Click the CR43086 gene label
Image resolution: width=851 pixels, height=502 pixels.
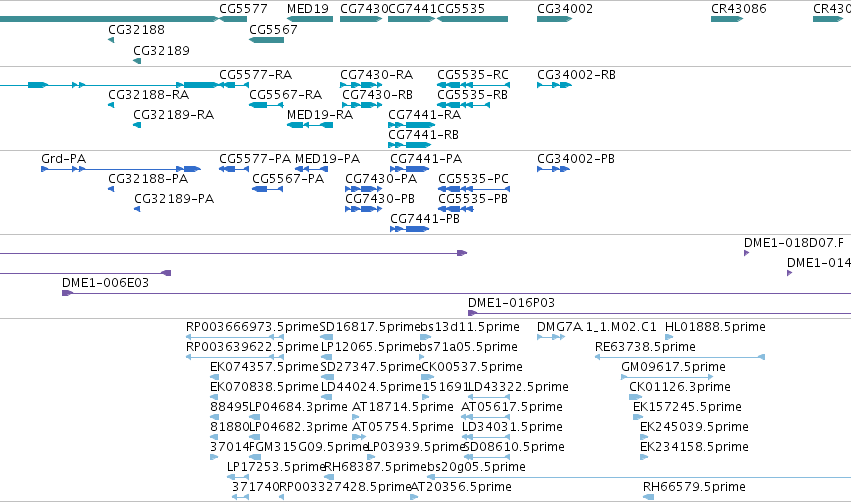[739, 9]
